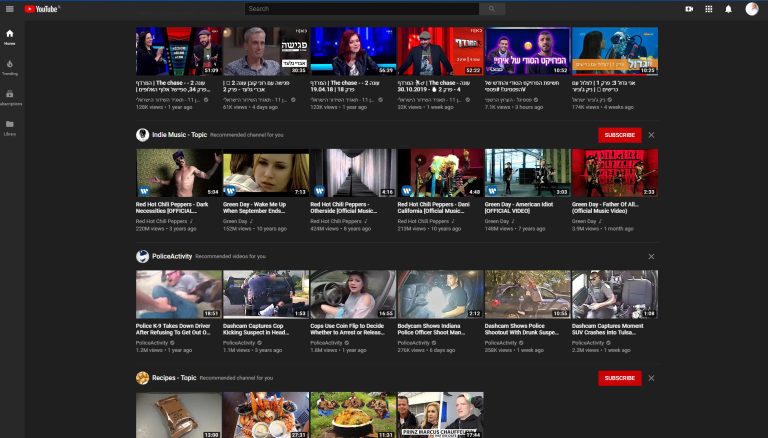Open the 10:25 scuba diver thumbnail
The height and width of the screenshot is (438, 768).
pyautogui.click(x=615, y=51)
